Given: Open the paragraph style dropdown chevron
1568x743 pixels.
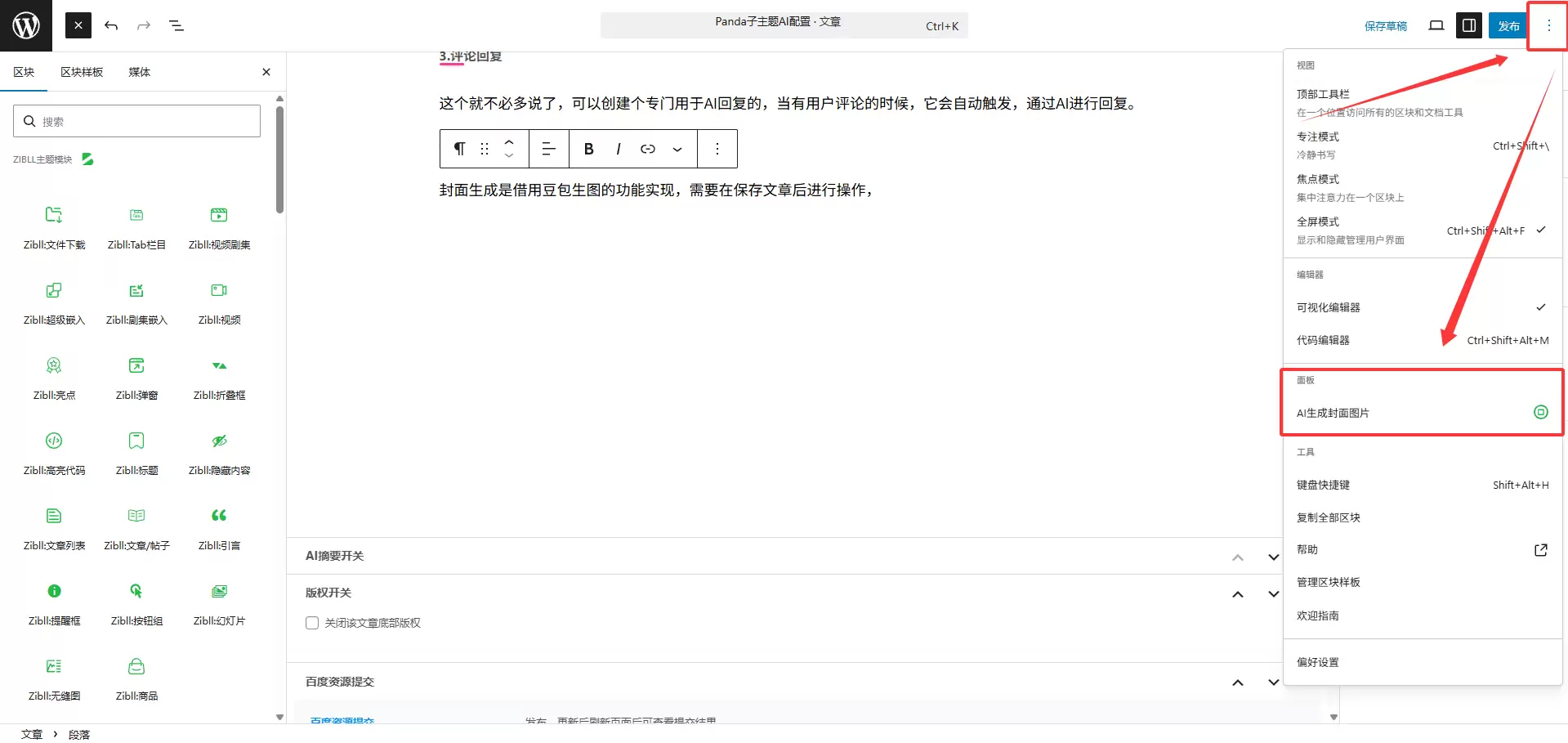Looking at the screenshot, I should (677, 149).
